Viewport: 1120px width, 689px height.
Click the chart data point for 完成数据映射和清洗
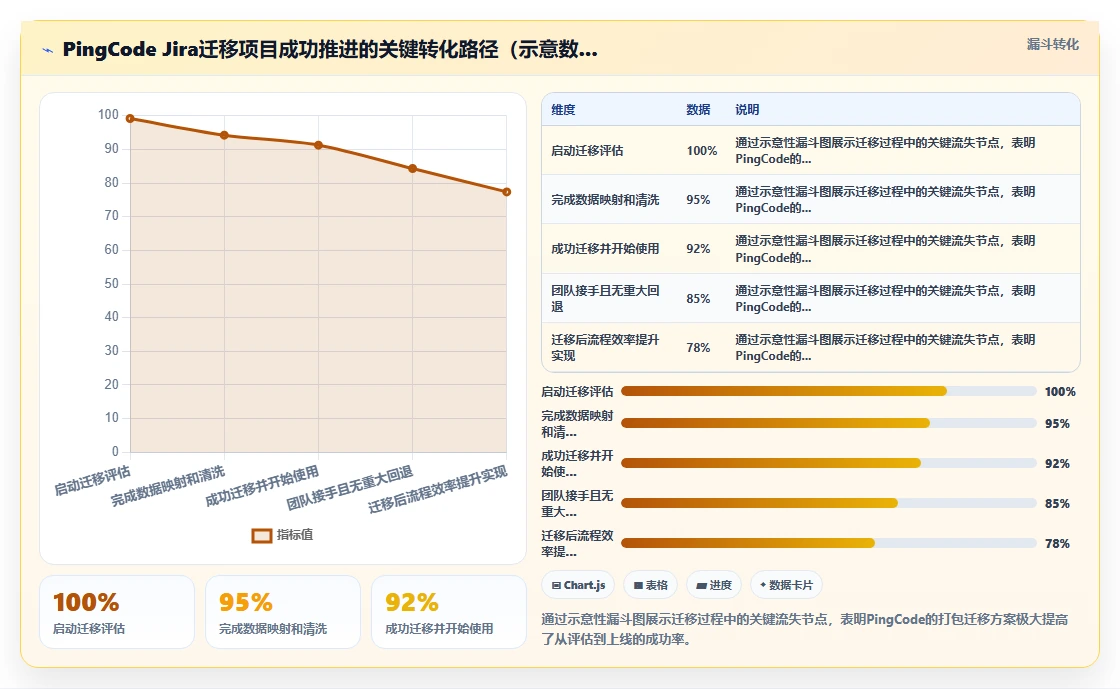[224, 135]
